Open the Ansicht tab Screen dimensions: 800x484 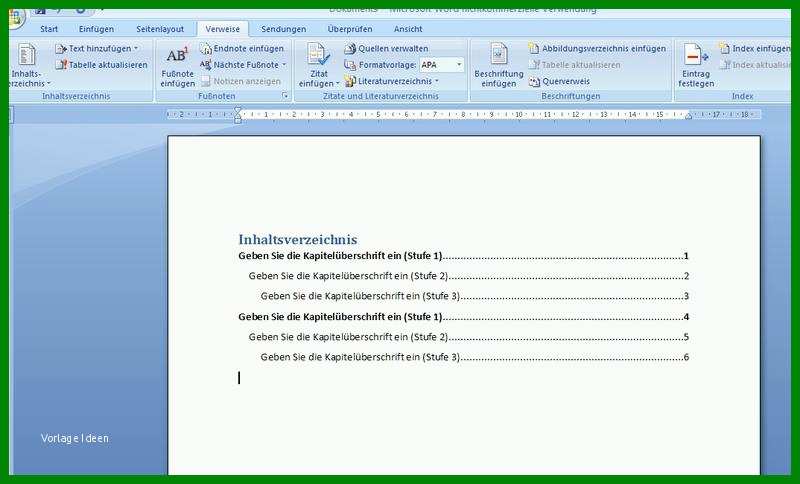coord(408,29)
